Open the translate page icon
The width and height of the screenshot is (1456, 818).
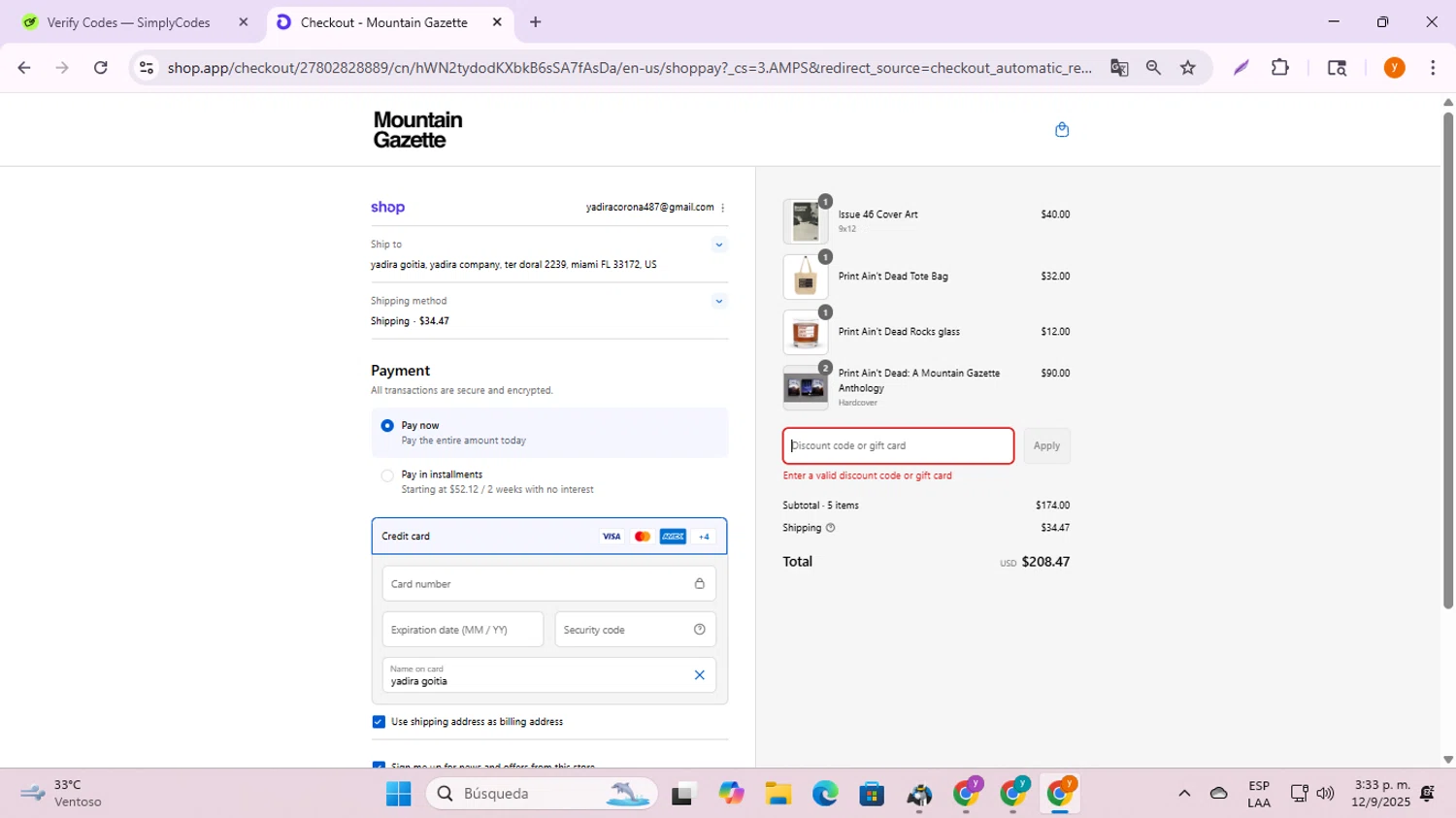(x=1119, y=68)
